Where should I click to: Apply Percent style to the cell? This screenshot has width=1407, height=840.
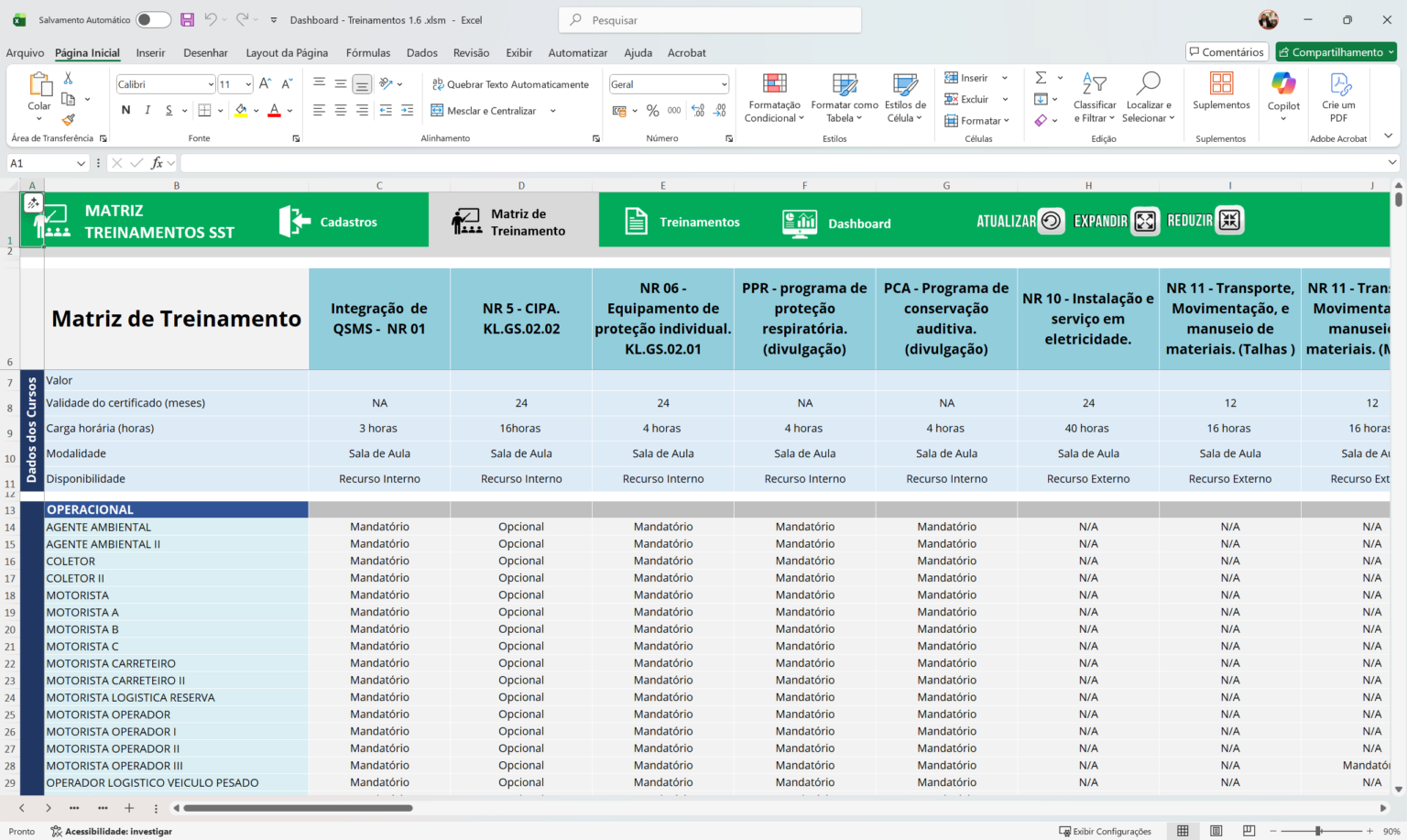pyautogui.click(x=652, y=111)
